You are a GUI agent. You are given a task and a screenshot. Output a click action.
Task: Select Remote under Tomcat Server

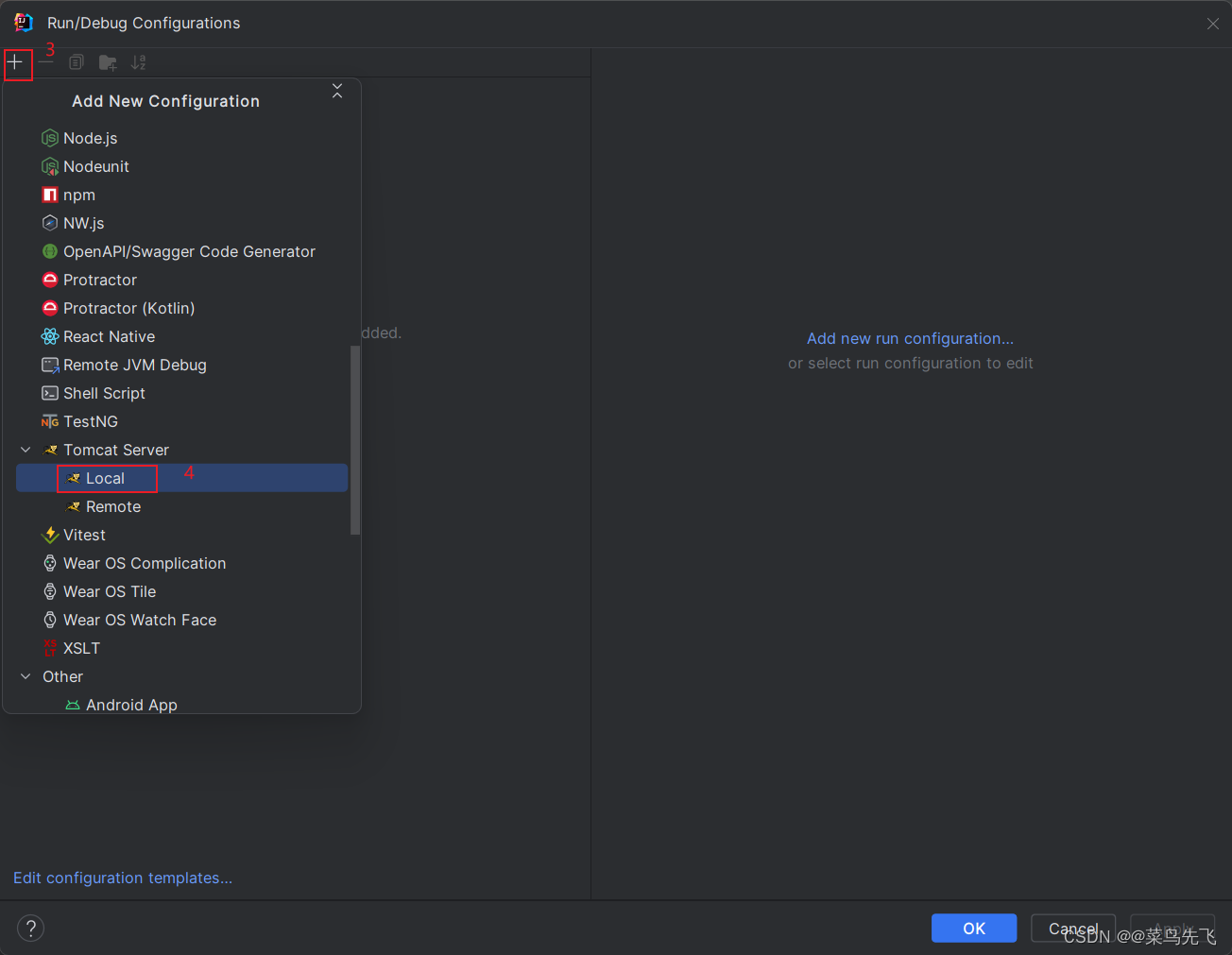point(182,506)
